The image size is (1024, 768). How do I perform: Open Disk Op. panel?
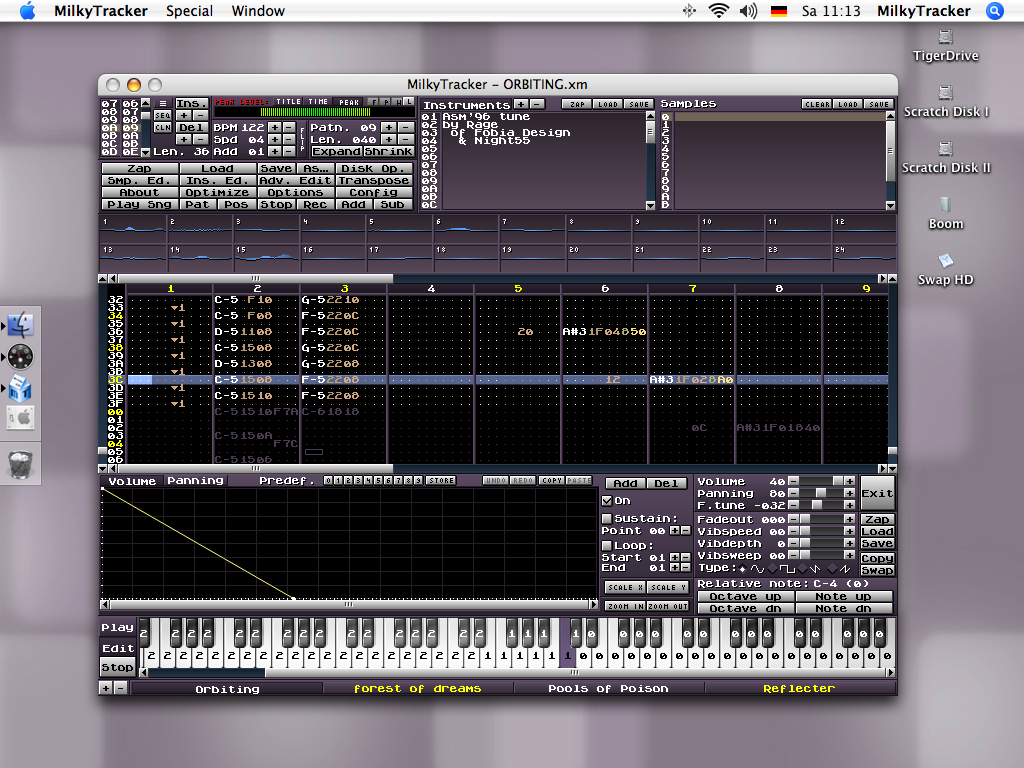point(374,168)
